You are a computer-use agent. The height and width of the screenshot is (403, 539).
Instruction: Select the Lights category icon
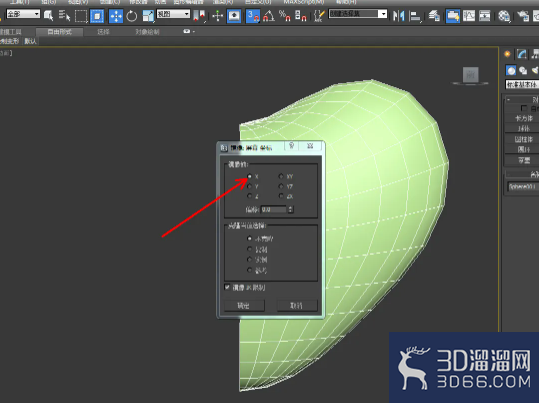pyautogui.click(x=535, y=70)
